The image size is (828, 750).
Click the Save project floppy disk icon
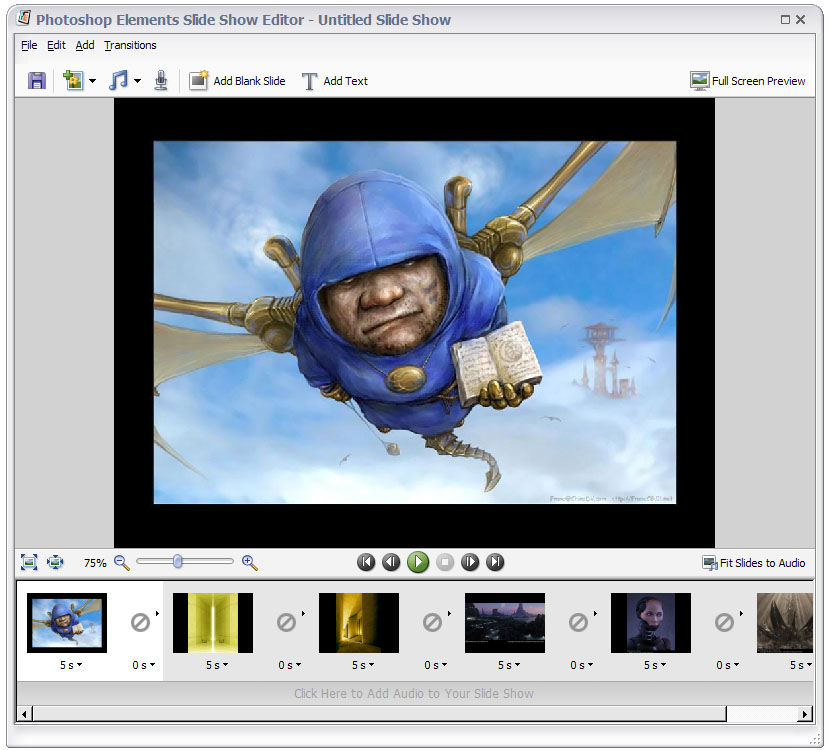37,81
